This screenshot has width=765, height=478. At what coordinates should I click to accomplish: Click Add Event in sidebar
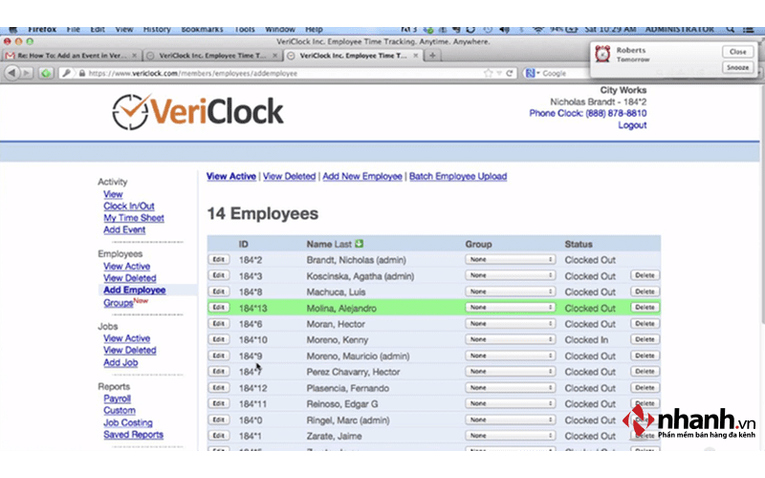coord(124,230)
